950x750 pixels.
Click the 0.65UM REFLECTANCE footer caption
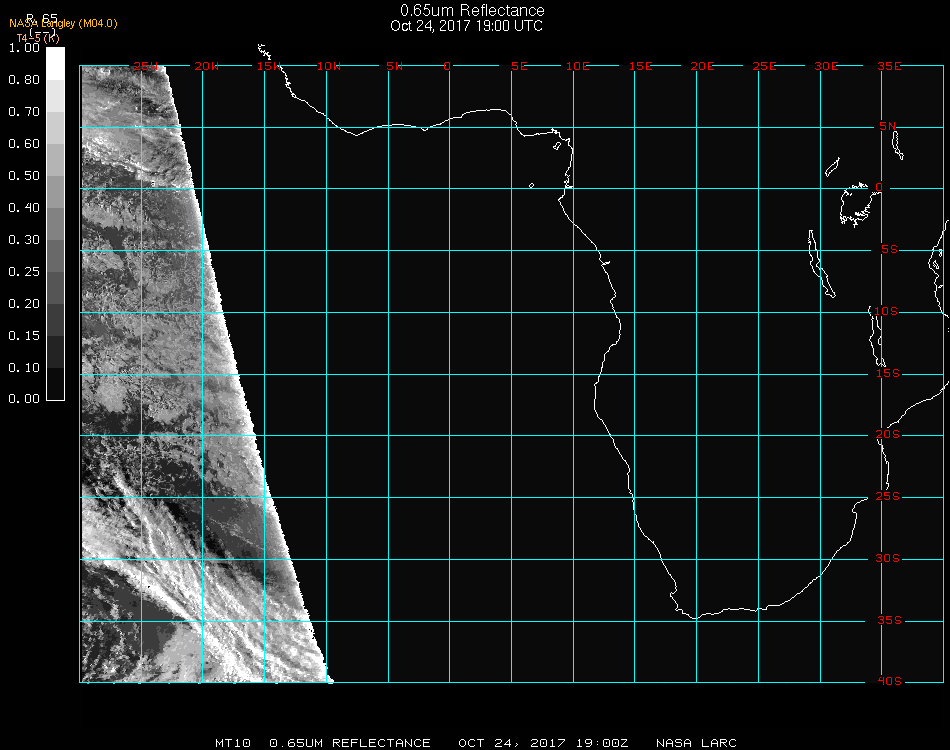tap(350, 743)
